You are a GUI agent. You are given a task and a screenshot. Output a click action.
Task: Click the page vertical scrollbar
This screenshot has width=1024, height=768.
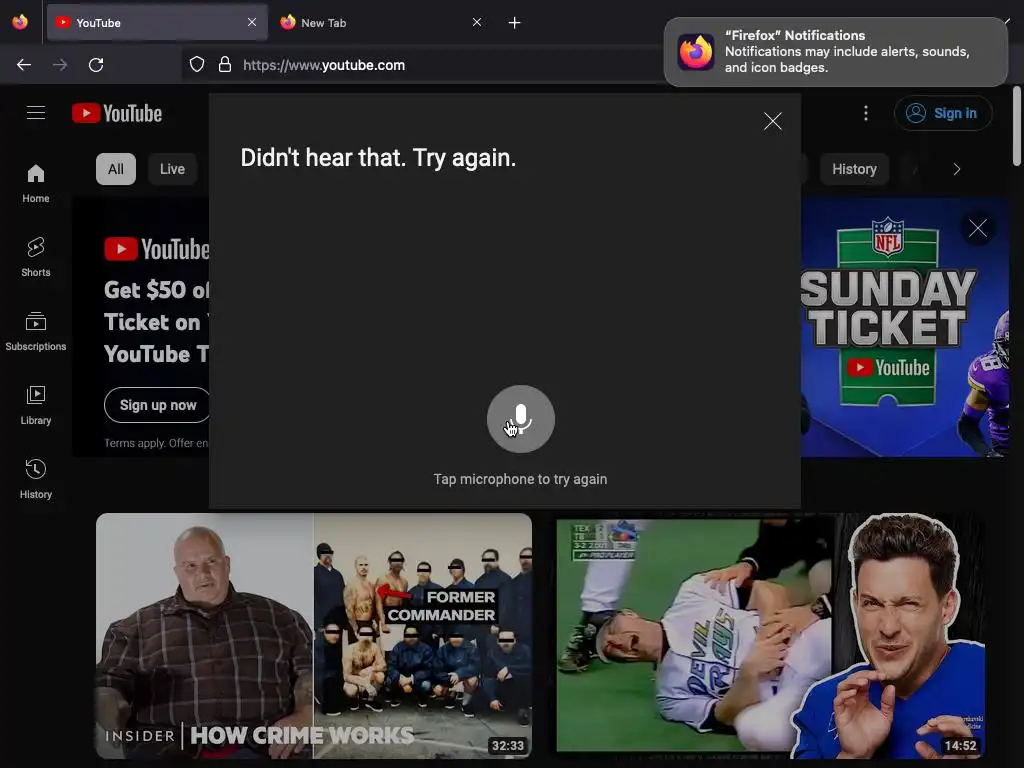tap(1017, 126)
